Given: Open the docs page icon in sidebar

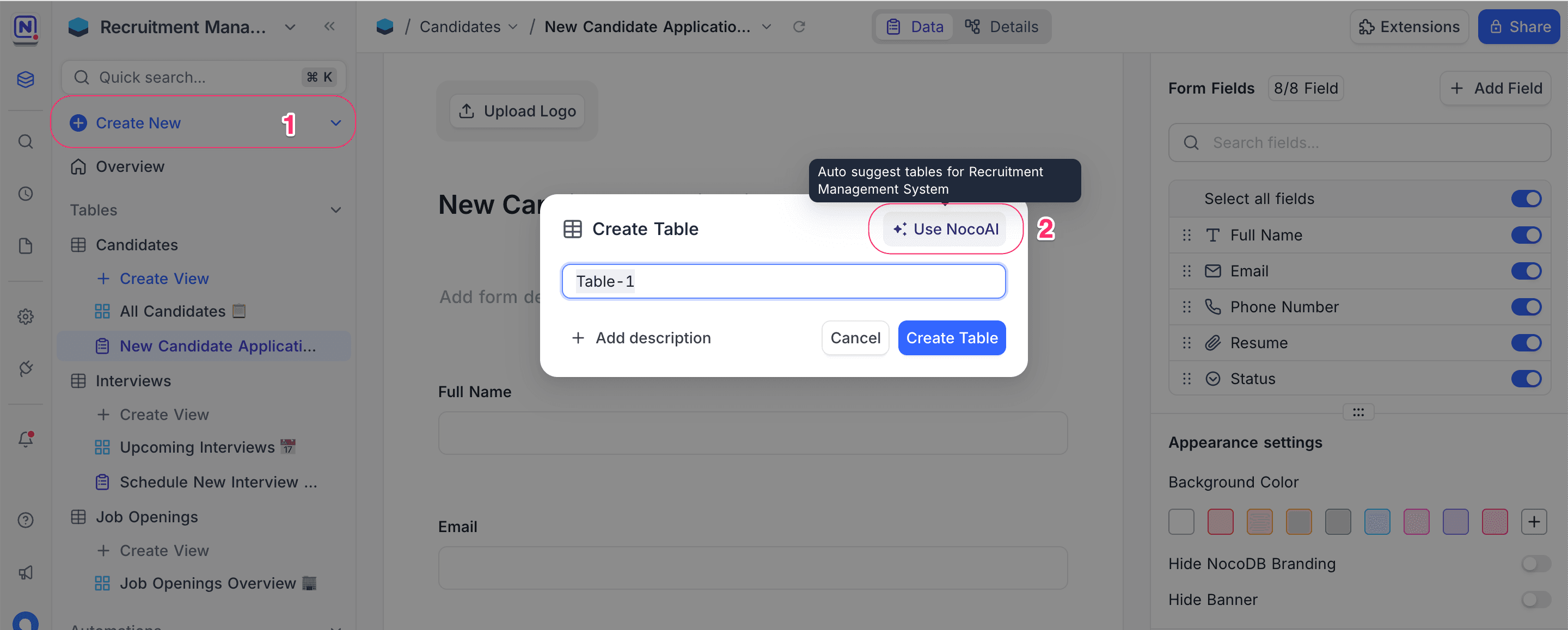Looking at the screenshot, I should pos(25,246).
